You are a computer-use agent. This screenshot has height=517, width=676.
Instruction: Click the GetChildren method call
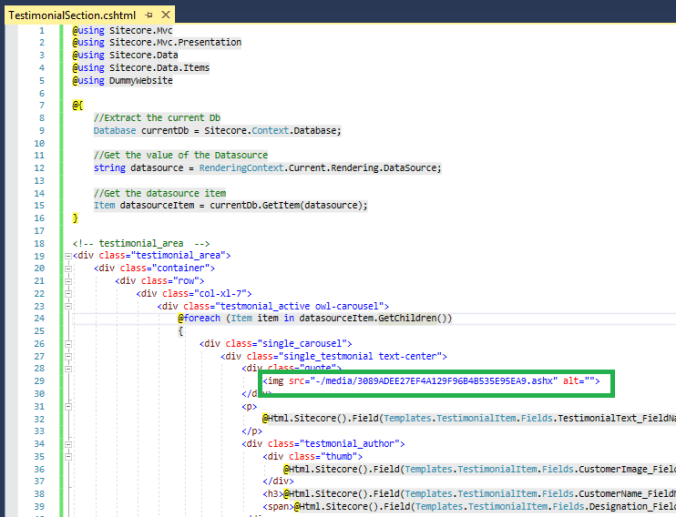tap(409, 319)
